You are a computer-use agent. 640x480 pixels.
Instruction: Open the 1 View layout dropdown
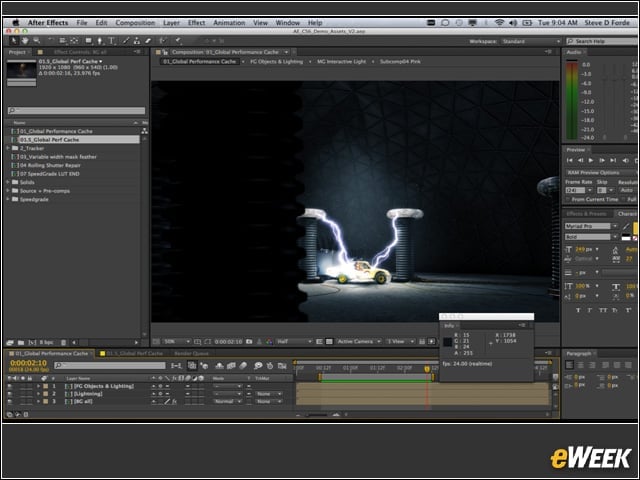pyautogui.click(x=400, y=342)
